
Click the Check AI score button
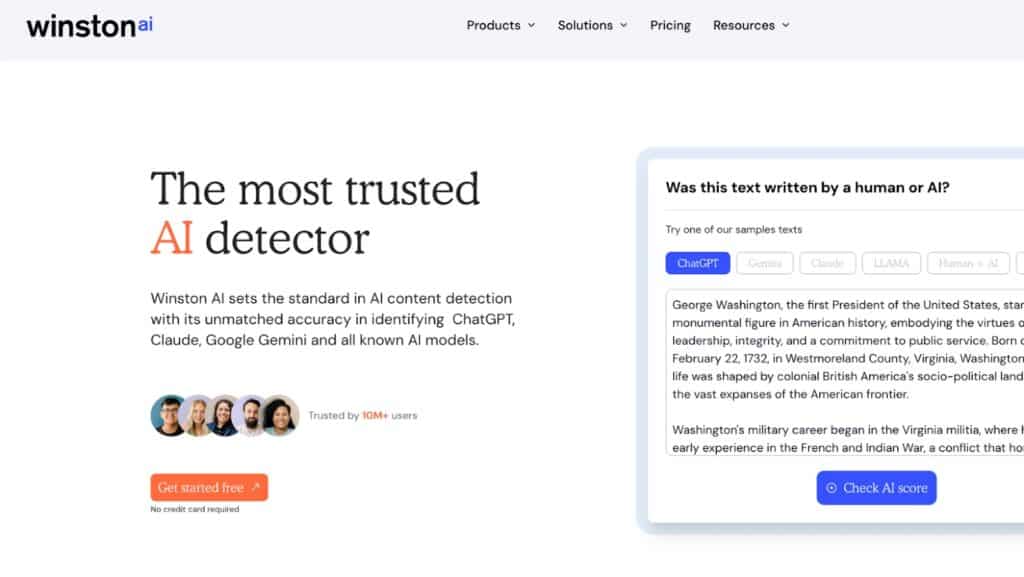pyautogui.click(x=876, y=488)
